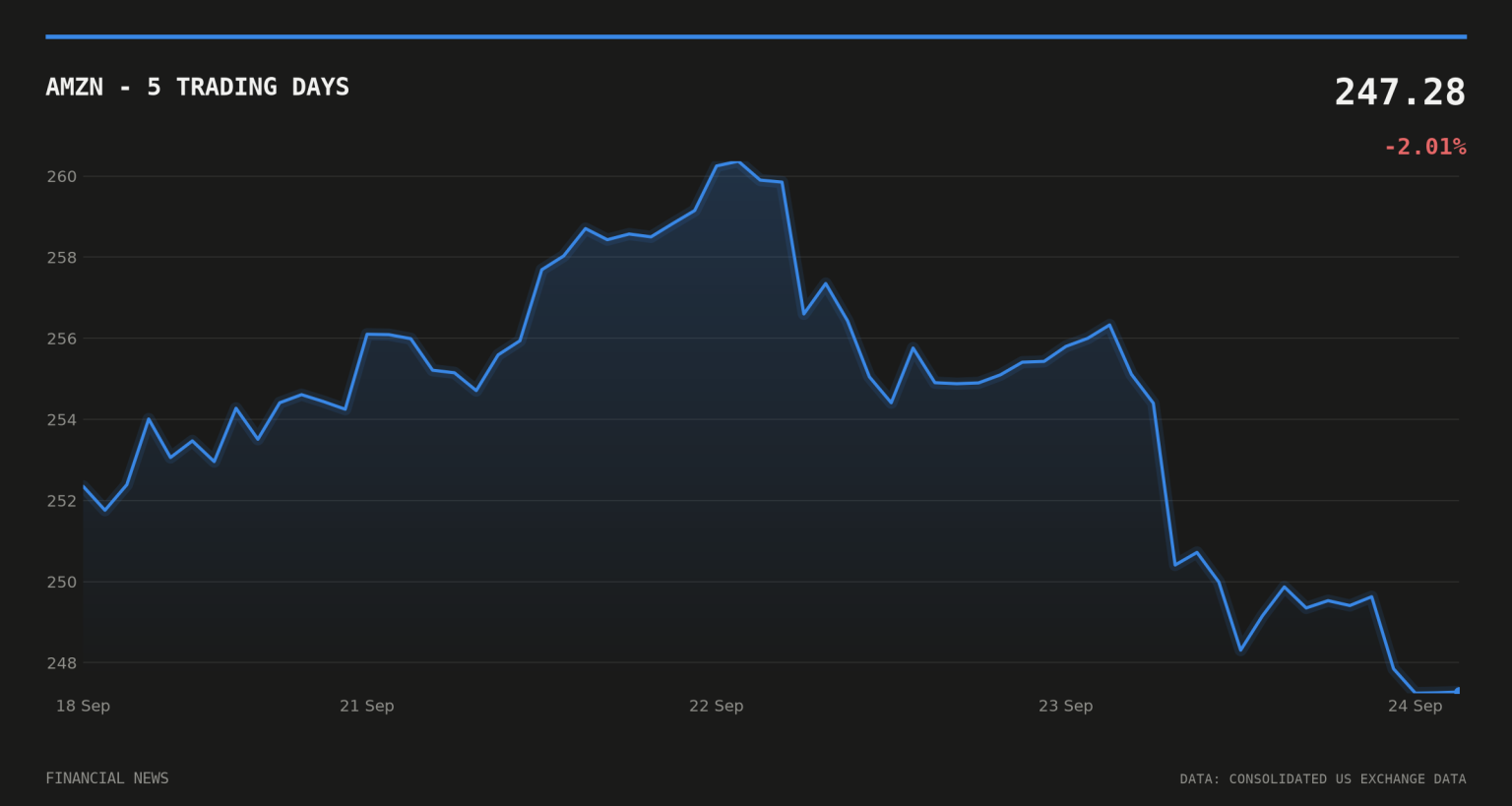1512x806 pixels.
Task: Click the 21 Sep date label
Action: (x=366, y=706)
